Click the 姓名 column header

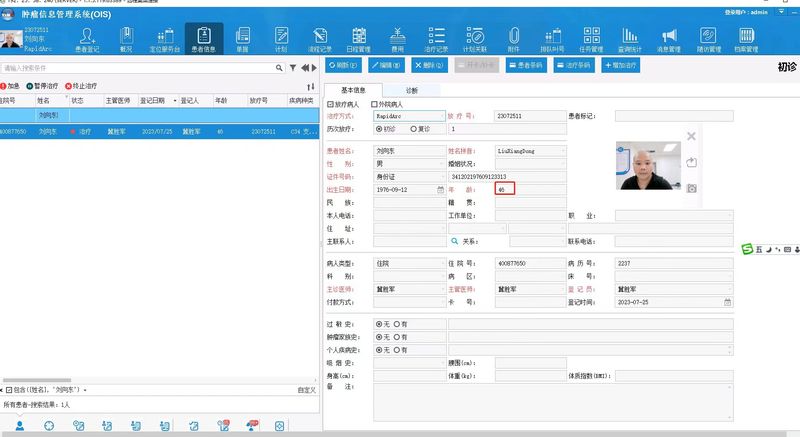pyautogui.click(x=51, y=100)
